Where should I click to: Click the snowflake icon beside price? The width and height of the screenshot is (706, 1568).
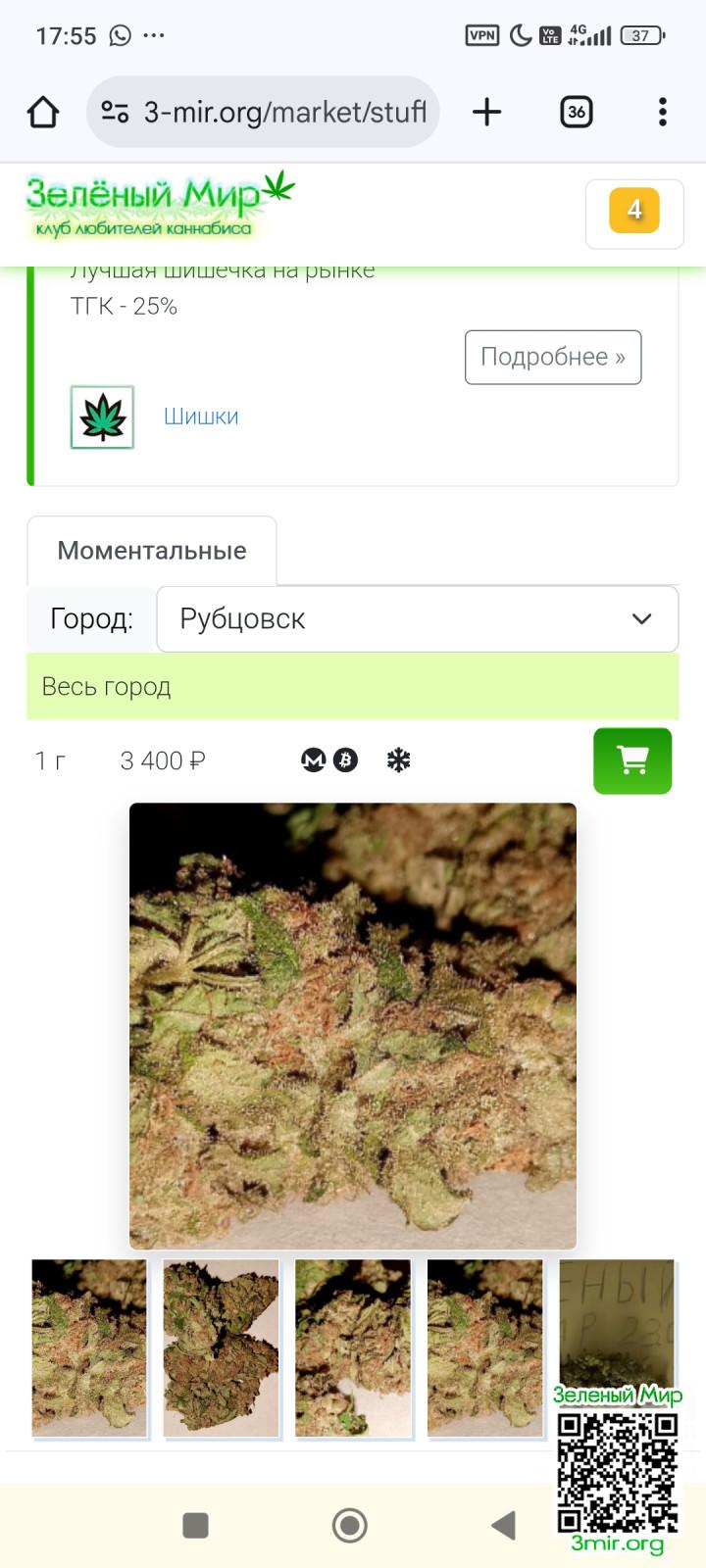click(x=398, y=759)
